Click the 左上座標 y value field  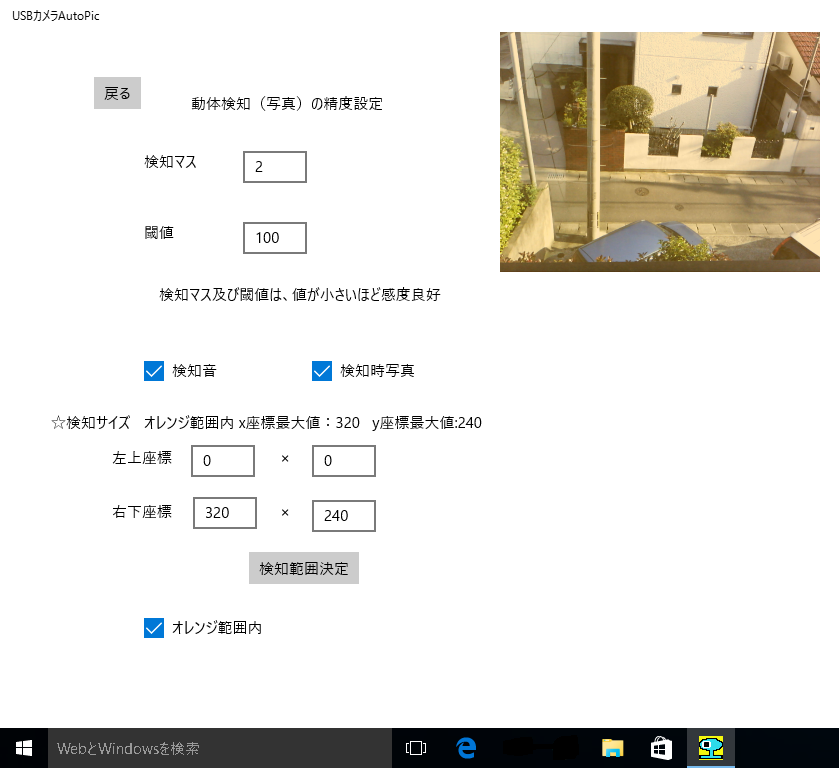(344, 461)
